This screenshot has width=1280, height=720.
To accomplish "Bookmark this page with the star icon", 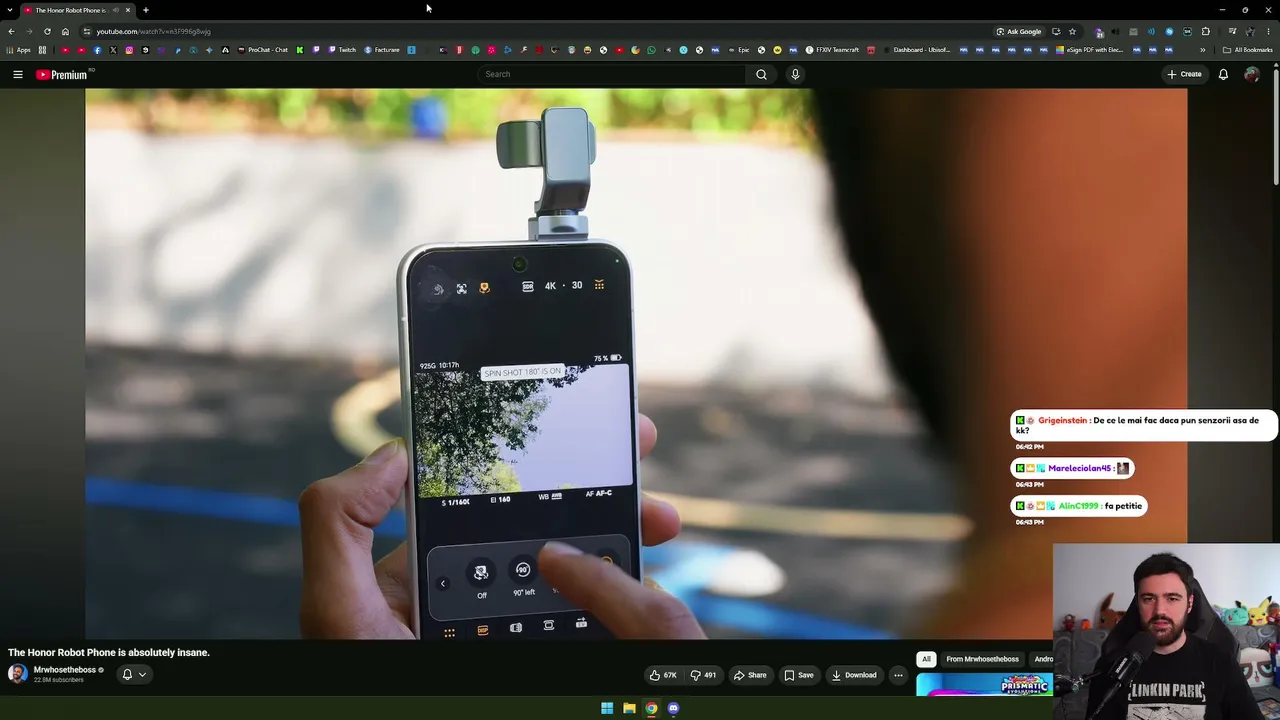I will pos(1072,31).
